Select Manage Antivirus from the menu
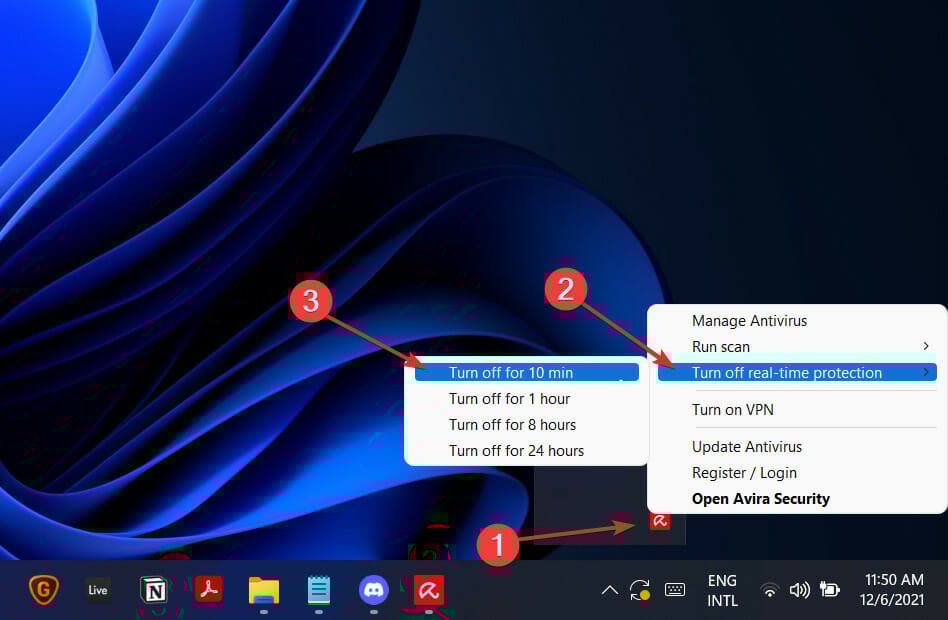The image size is (948, 620). click(x=750, y=320)
